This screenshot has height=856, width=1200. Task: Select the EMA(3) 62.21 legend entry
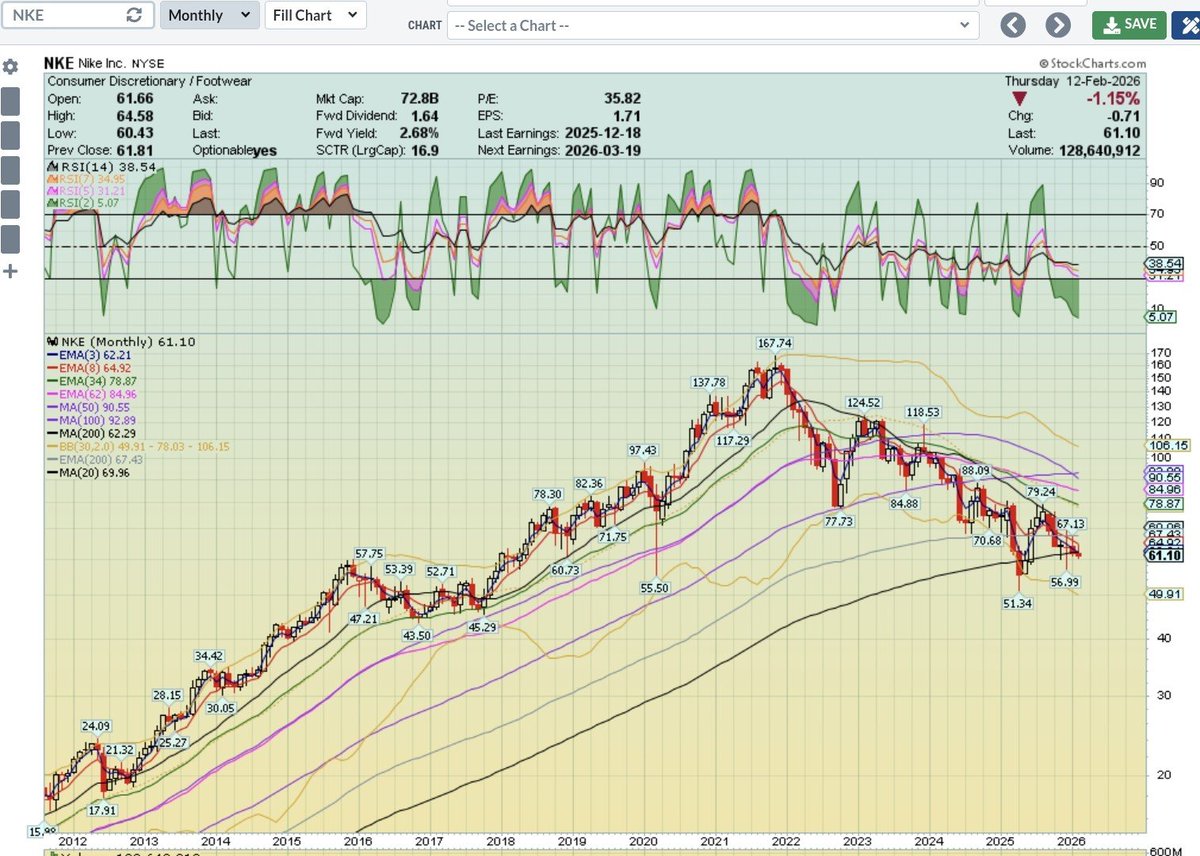click(88, 354)
